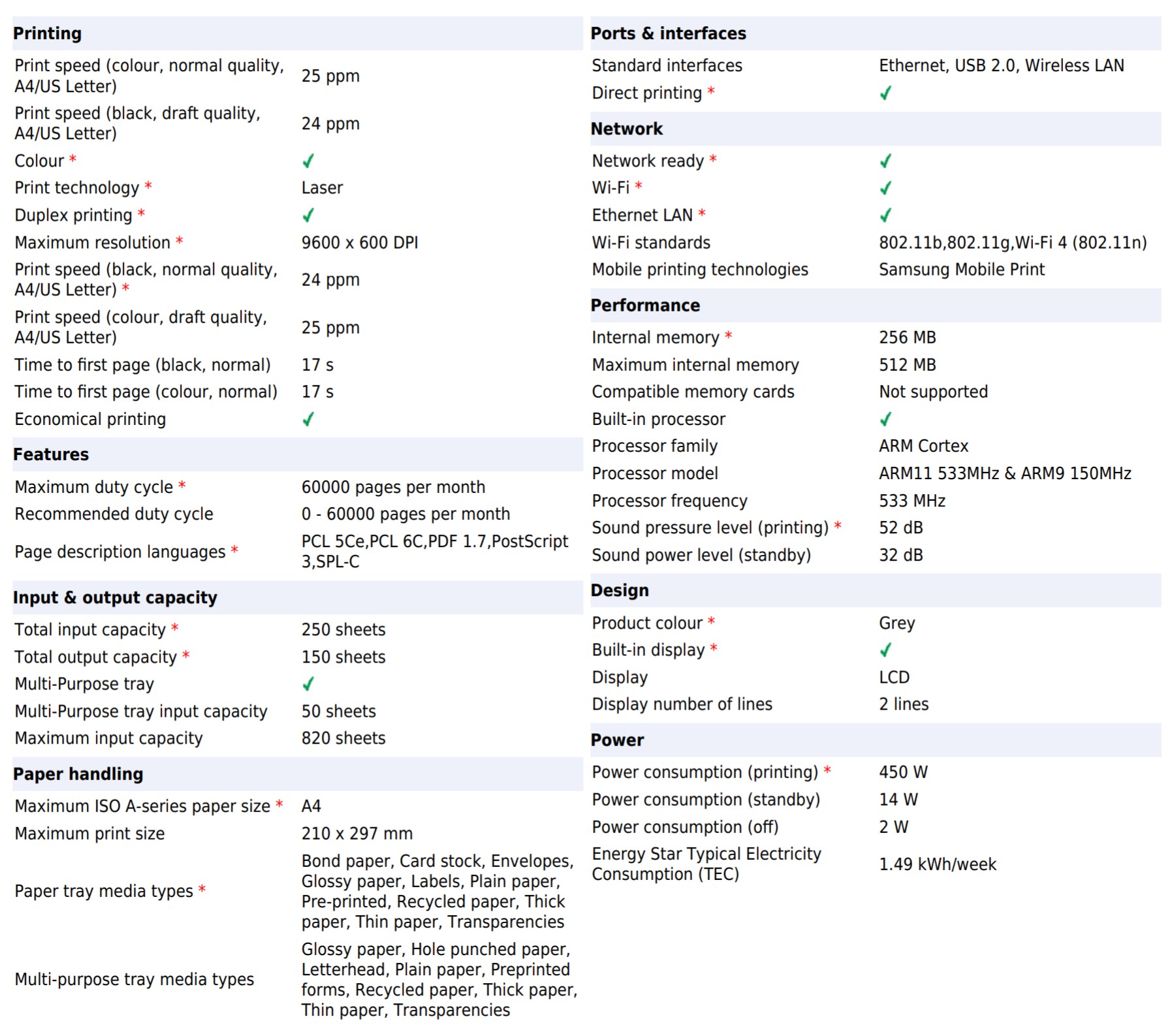Click the Built-in processor checkmark

coord(885,419)
